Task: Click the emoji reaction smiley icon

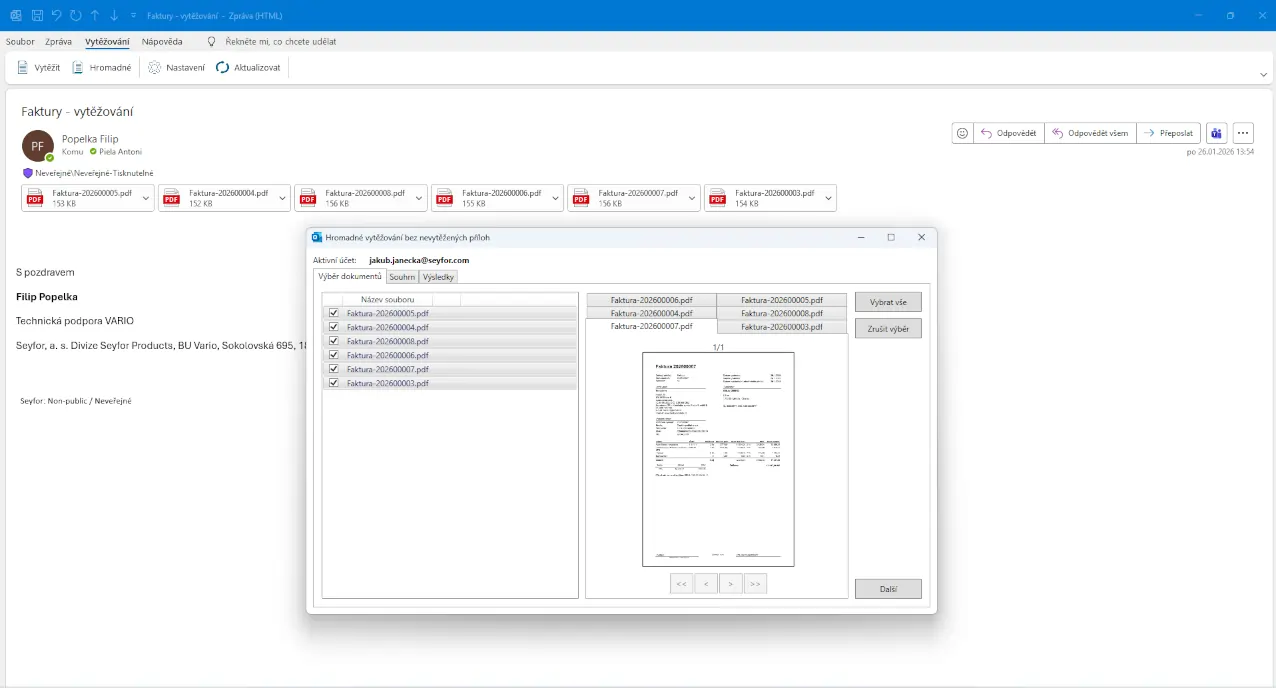Action: point(962,133)
